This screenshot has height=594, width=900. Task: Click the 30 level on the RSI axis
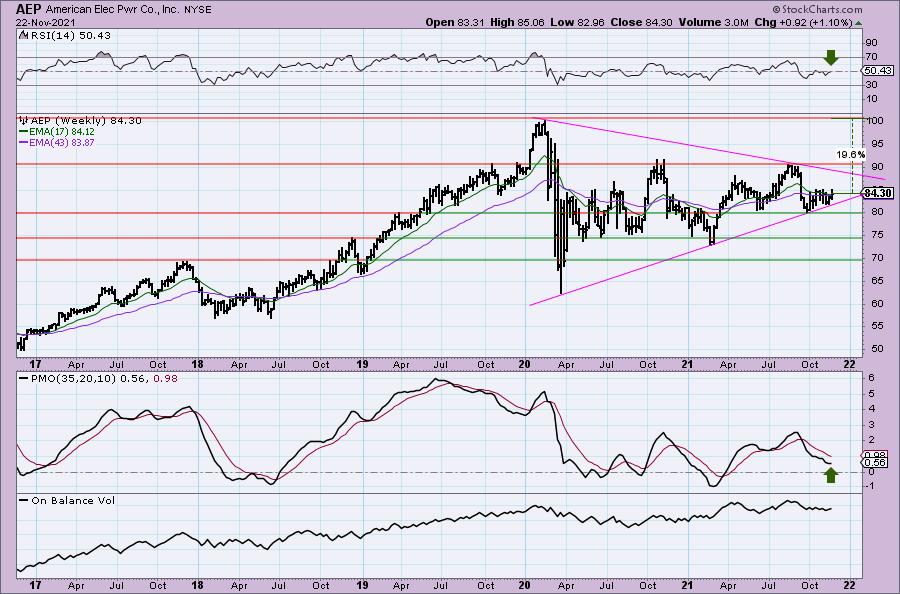(x=871, y=85)
